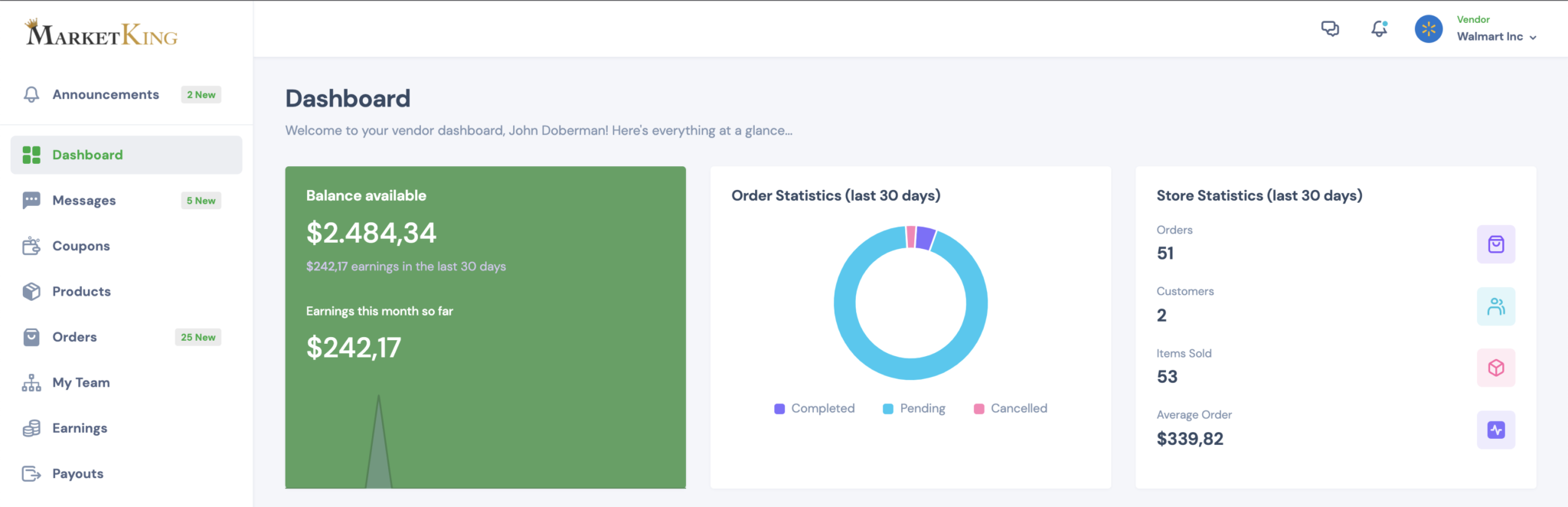The image size is (1568, 507).
Task: Toggle the Pending legend item in chart
Action: pyautogui.click(x=914, y=408)
